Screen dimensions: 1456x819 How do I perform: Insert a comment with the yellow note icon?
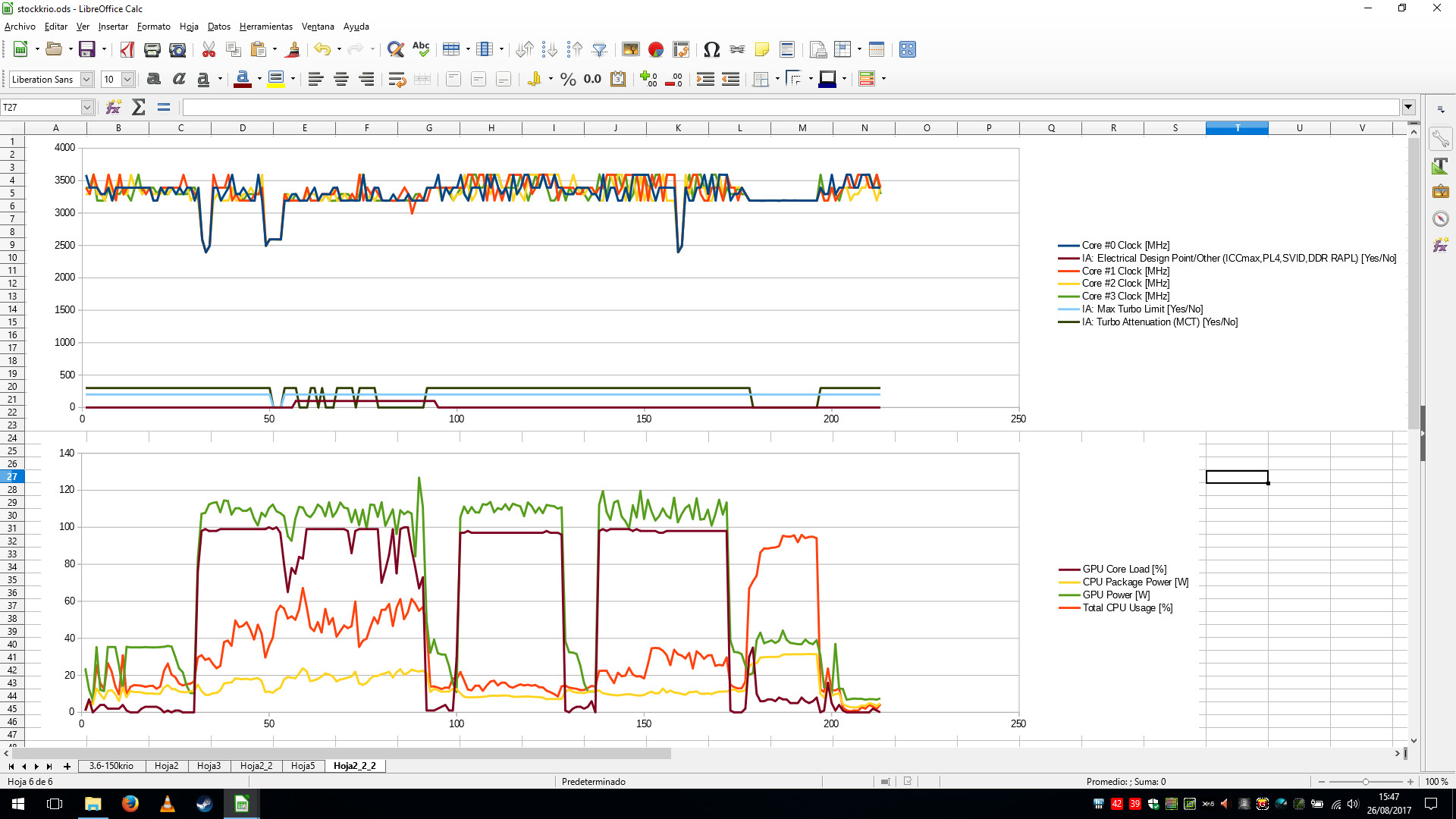[x=762, y=49]
